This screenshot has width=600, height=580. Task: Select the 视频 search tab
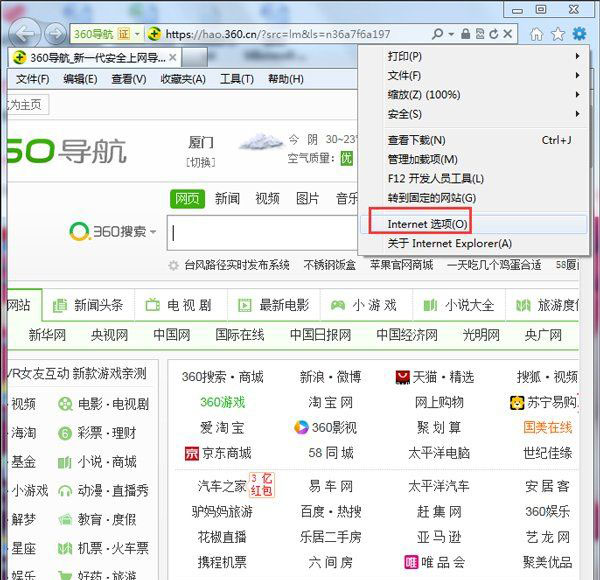tap(267, 199)
